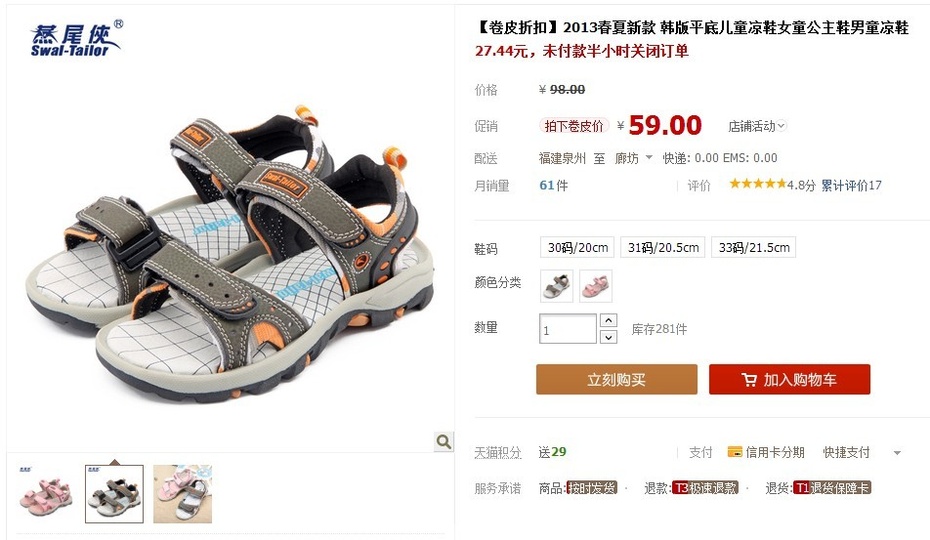Image resolution: width=930 pixels, height=540 pixels.
Task: Decrease quantity with the down arrow
Action: point(609,337)
